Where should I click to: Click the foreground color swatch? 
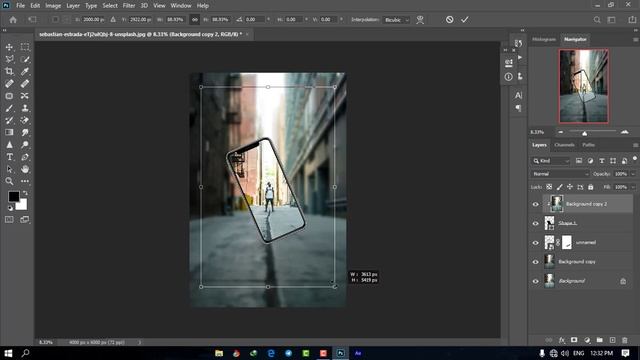point(13,196)
